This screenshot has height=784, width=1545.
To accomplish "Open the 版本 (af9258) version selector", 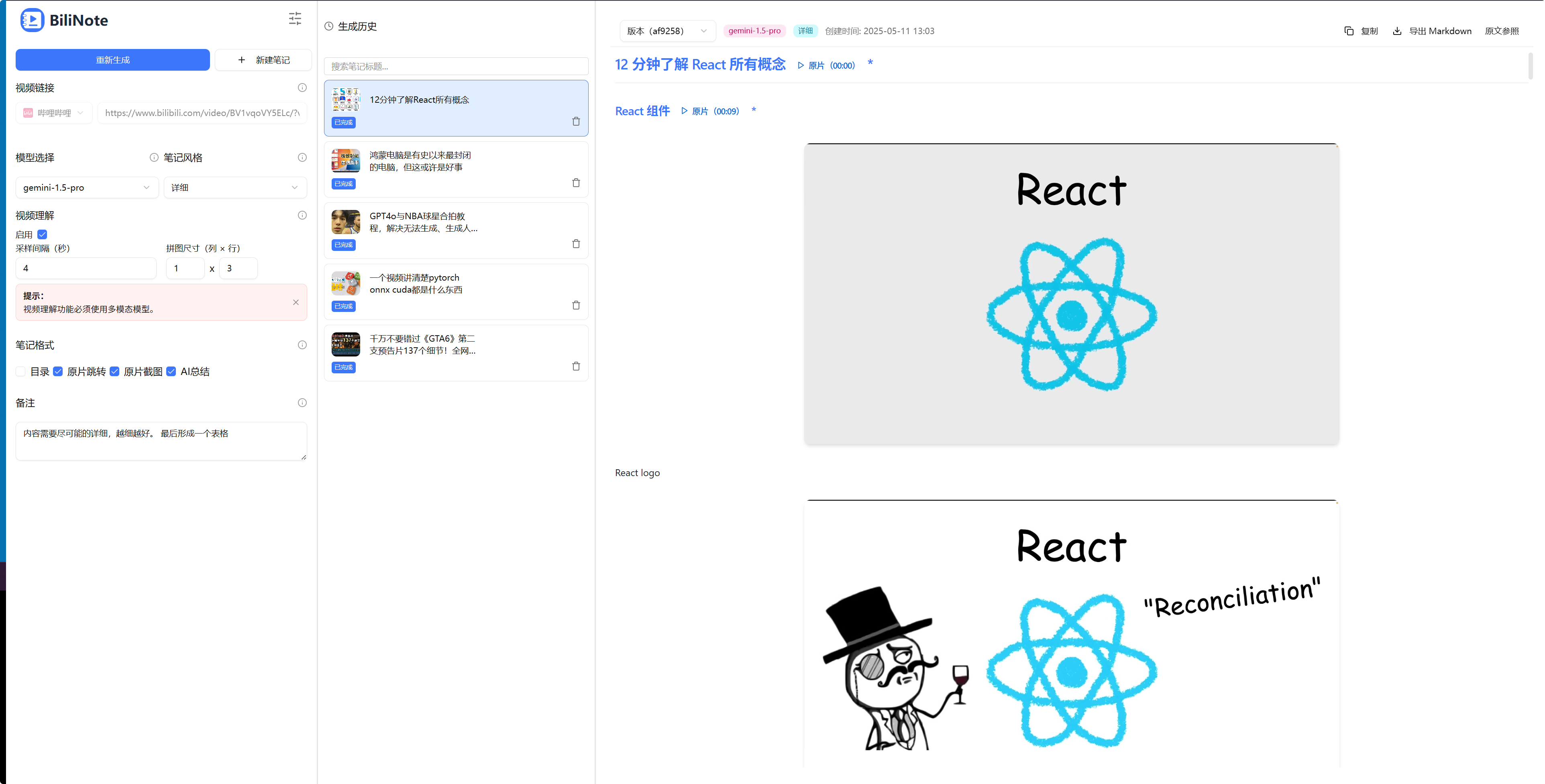I will 667,31.
